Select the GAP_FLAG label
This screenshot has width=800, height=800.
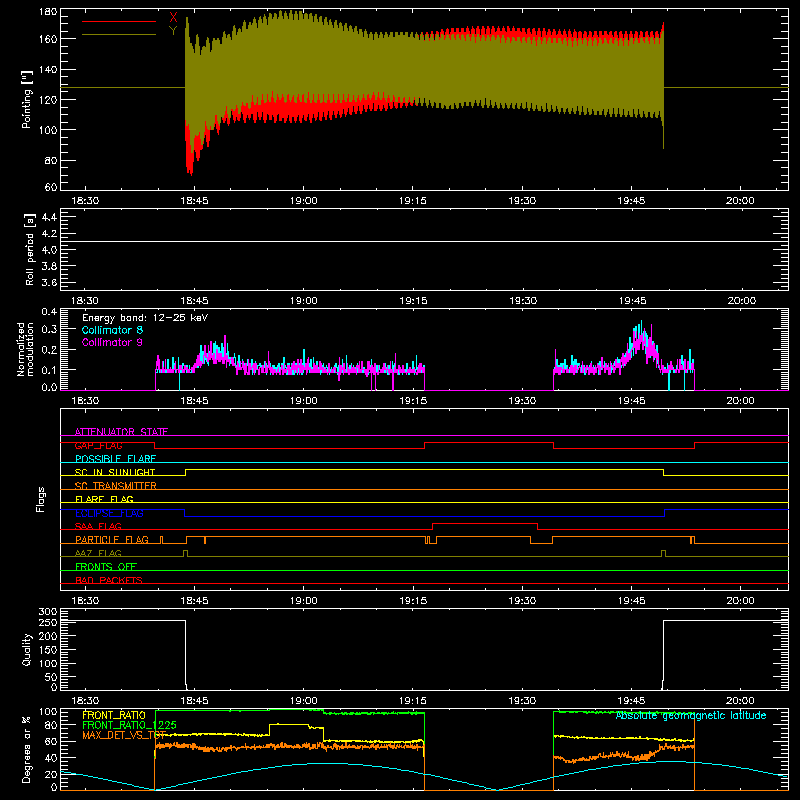pyautogui.click(x=99, y=445)
